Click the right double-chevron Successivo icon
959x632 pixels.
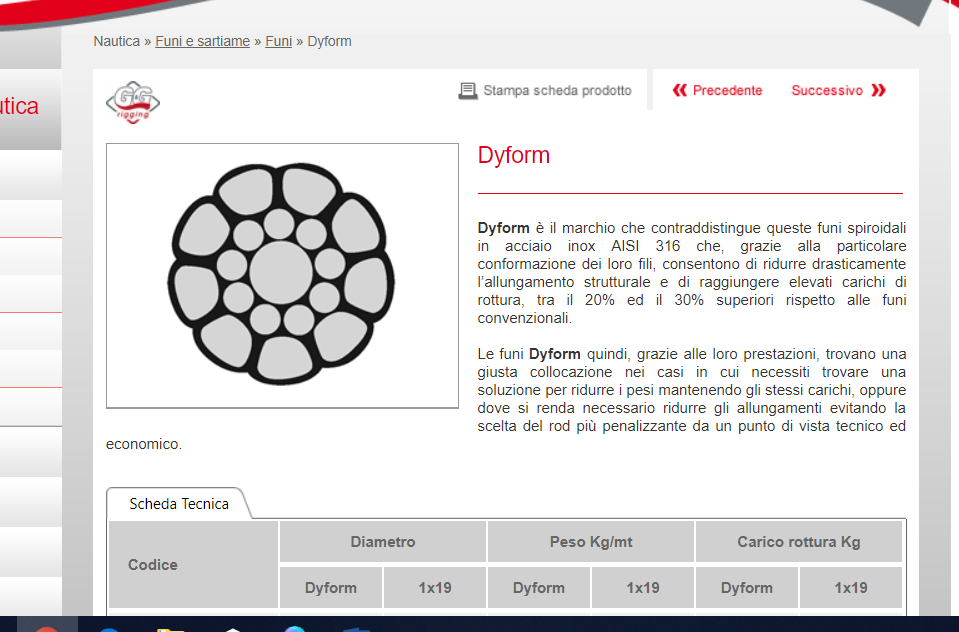879,91
